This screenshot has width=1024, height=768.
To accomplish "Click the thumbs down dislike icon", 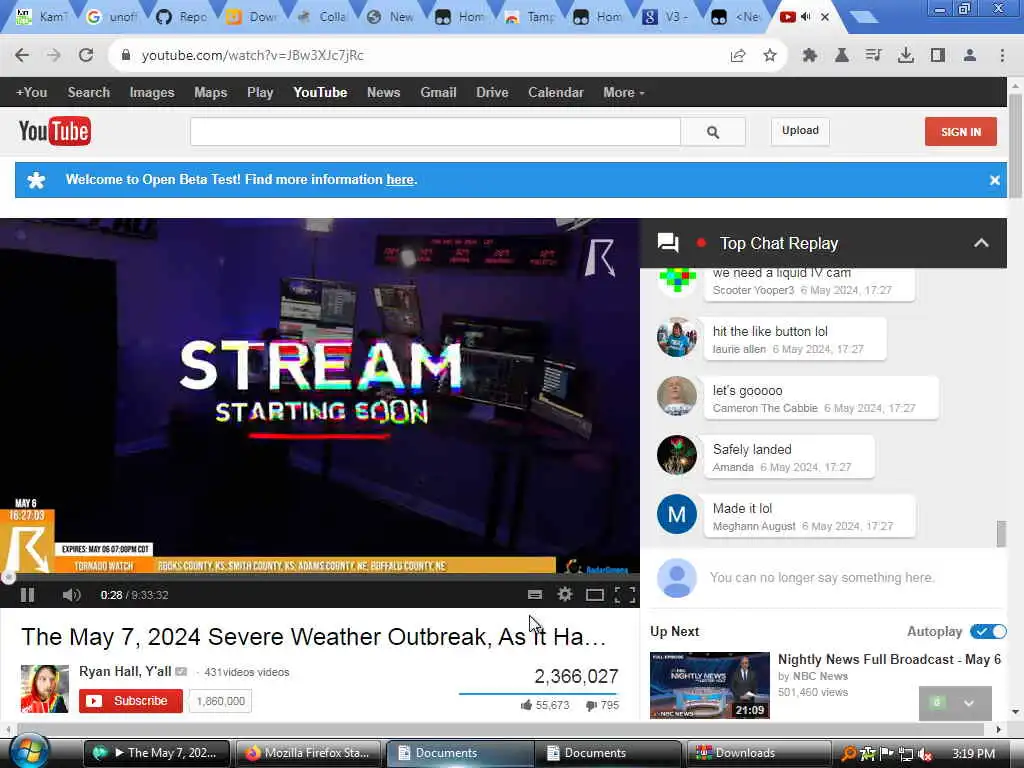I will coord(591,706).
